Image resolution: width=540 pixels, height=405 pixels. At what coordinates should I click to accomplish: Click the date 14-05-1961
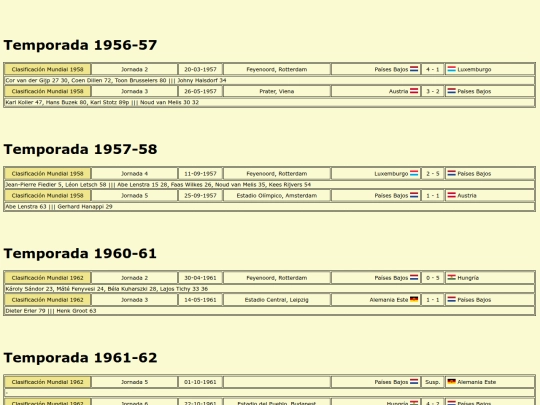point(200,300)
